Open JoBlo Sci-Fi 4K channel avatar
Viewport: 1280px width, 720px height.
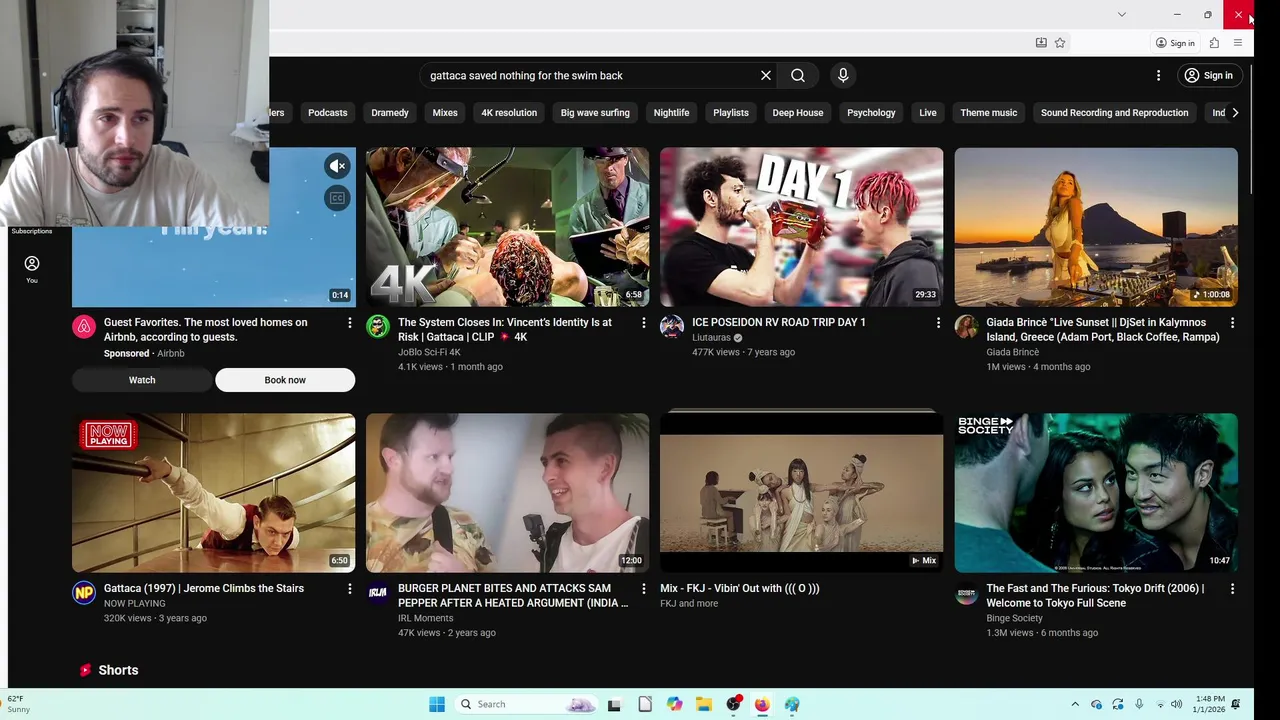378,327
